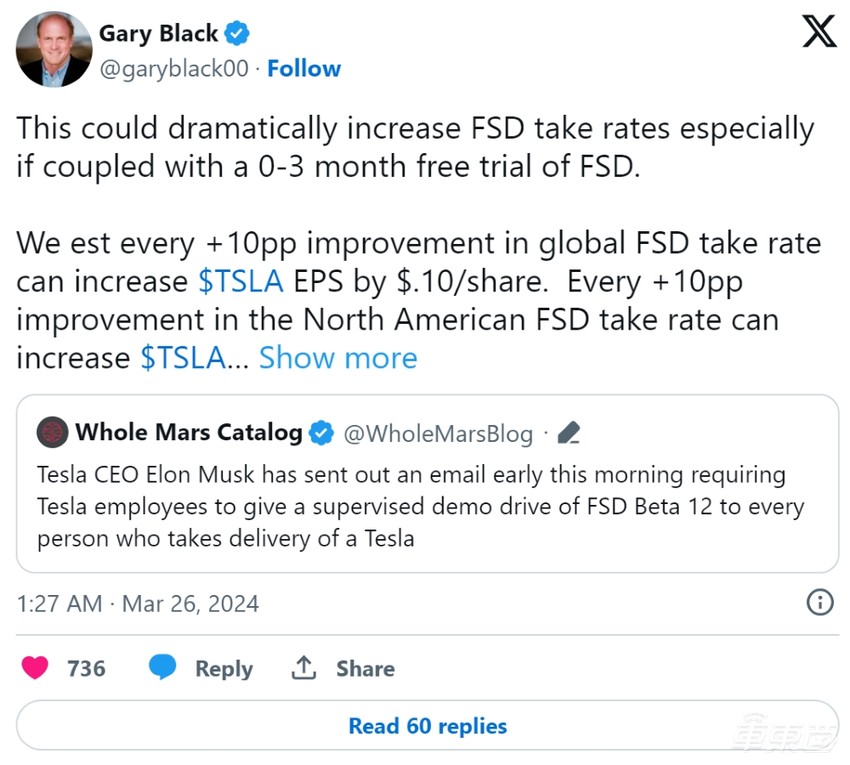
Task: Open the Gary Black display name
Action: pyautogui.click(x=158, y=34)
